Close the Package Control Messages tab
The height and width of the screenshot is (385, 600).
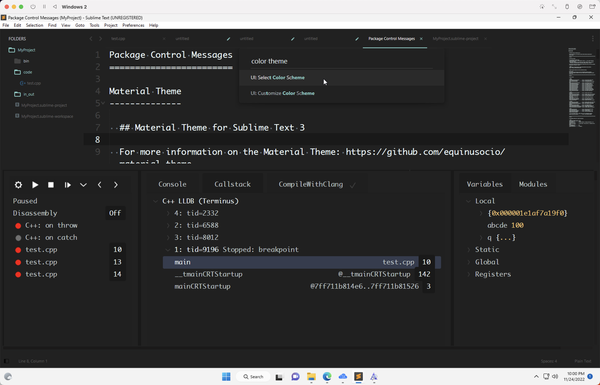tap(421, 39)
